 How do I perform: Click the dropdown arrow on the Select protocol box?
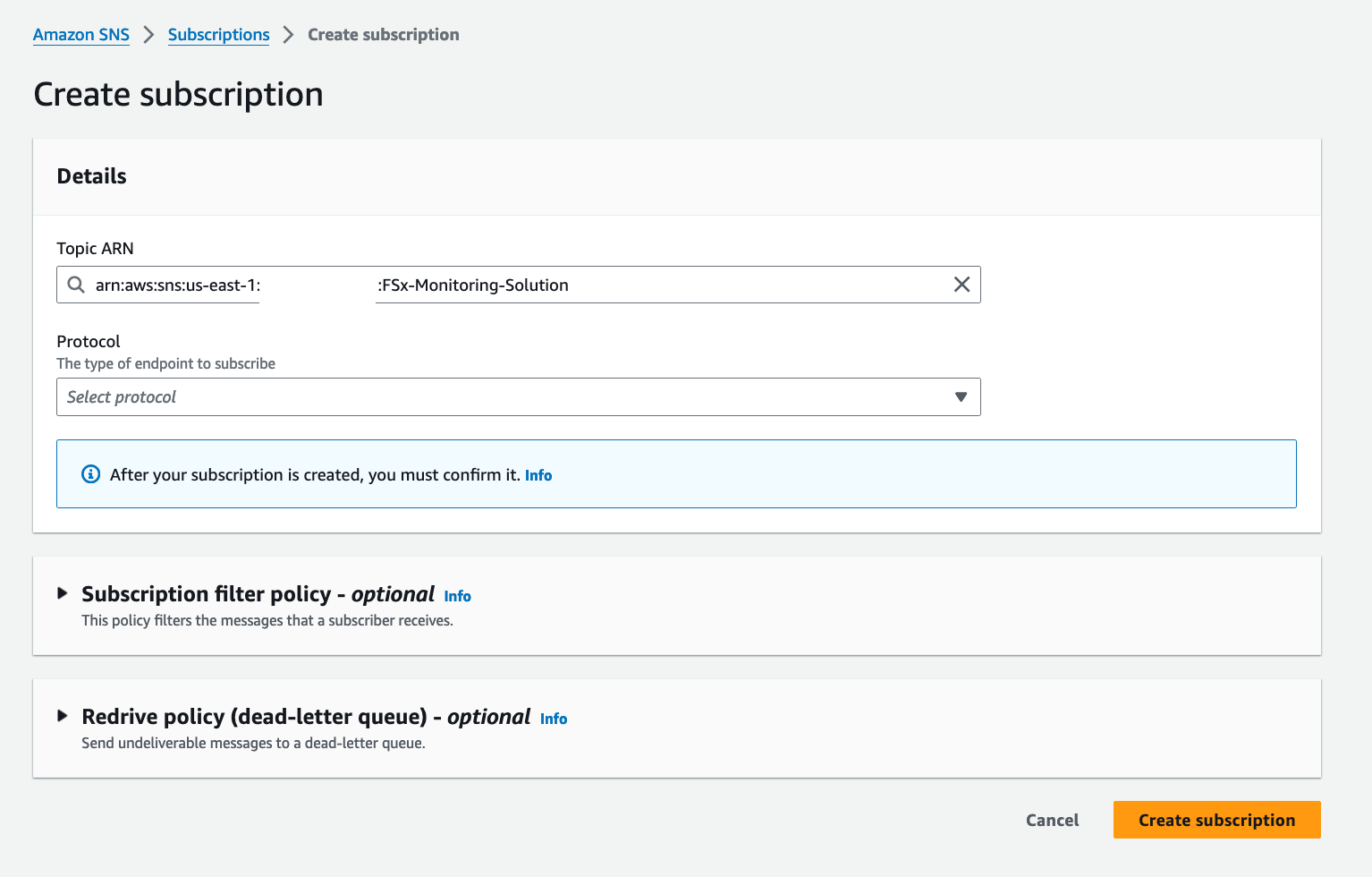pyautogui.click(x=960, y=396)
